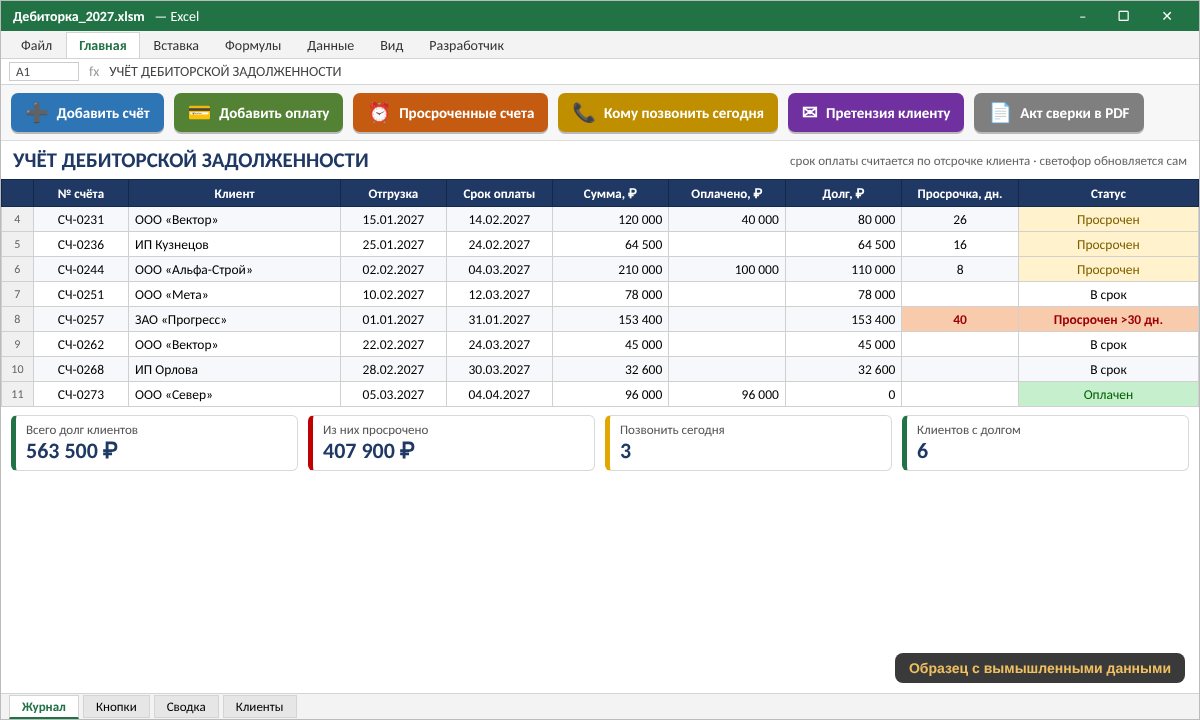Click the Претензия клиенту button label
The width and height of the screenshot is (1200, 720).
click(x=888, y=113)
